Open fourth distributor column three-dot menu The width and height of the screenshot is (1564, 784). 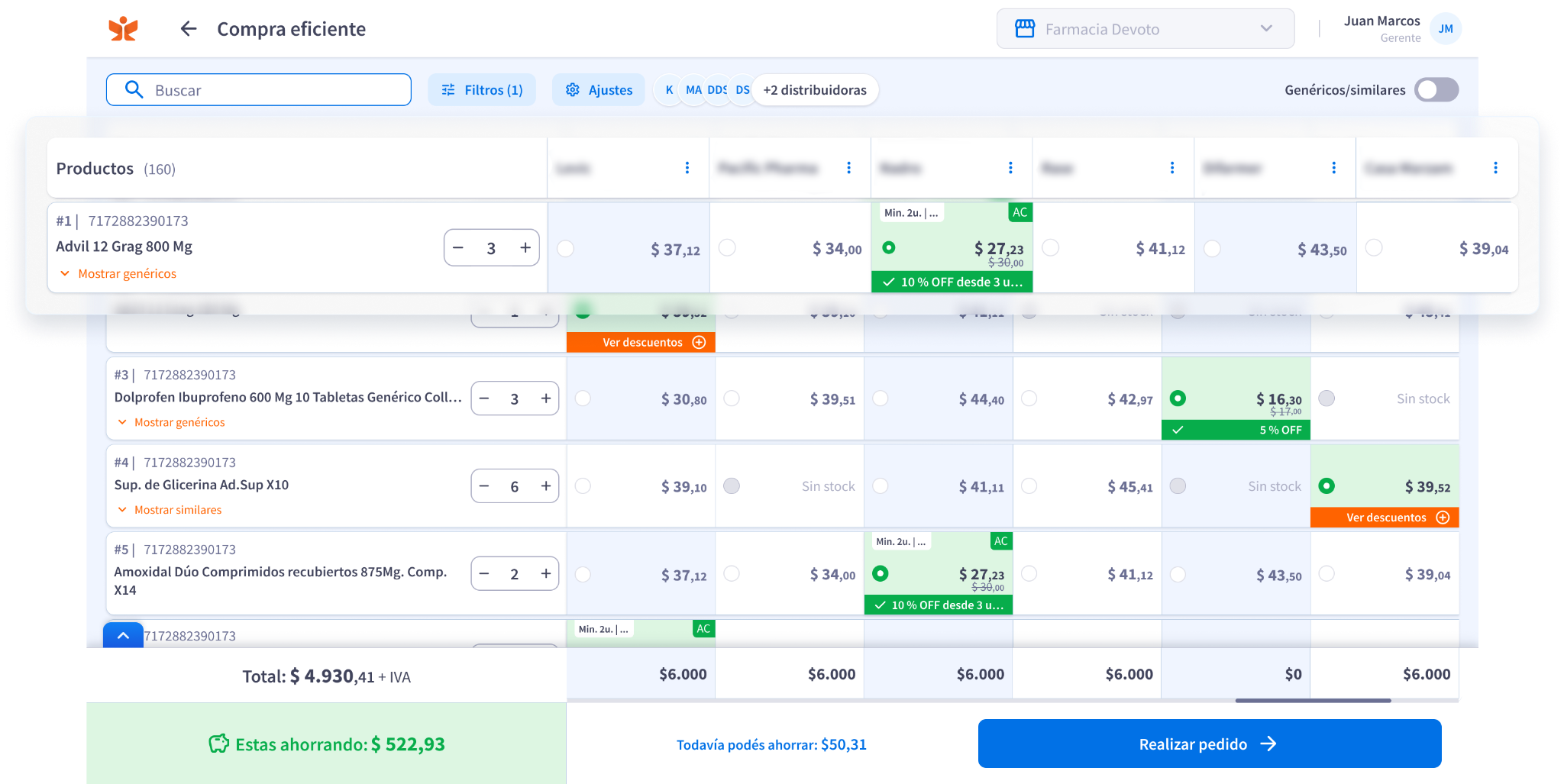pos(1172,168)
